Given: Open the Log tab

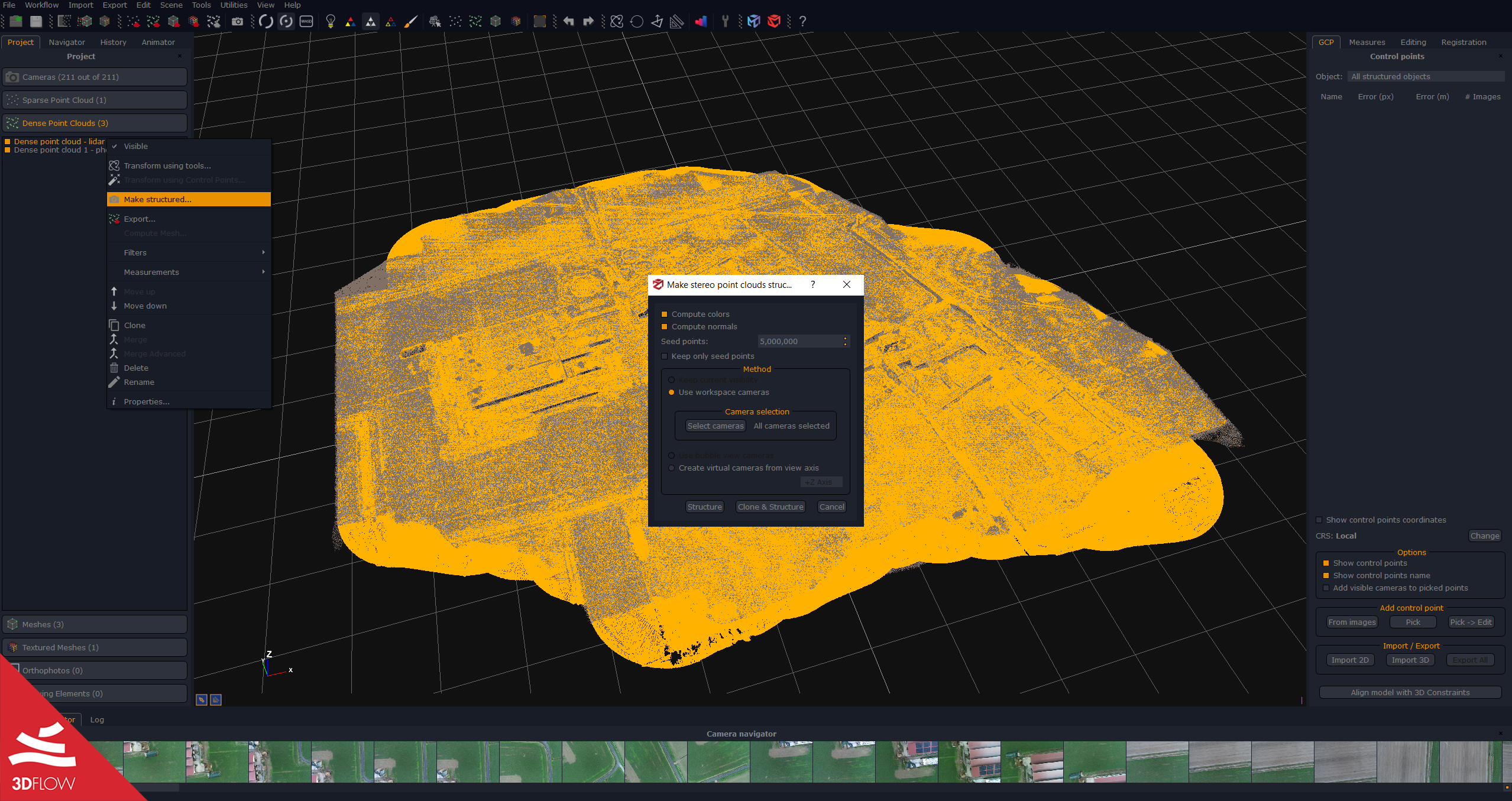Looking at the screenshot, I should click(97, 719).
